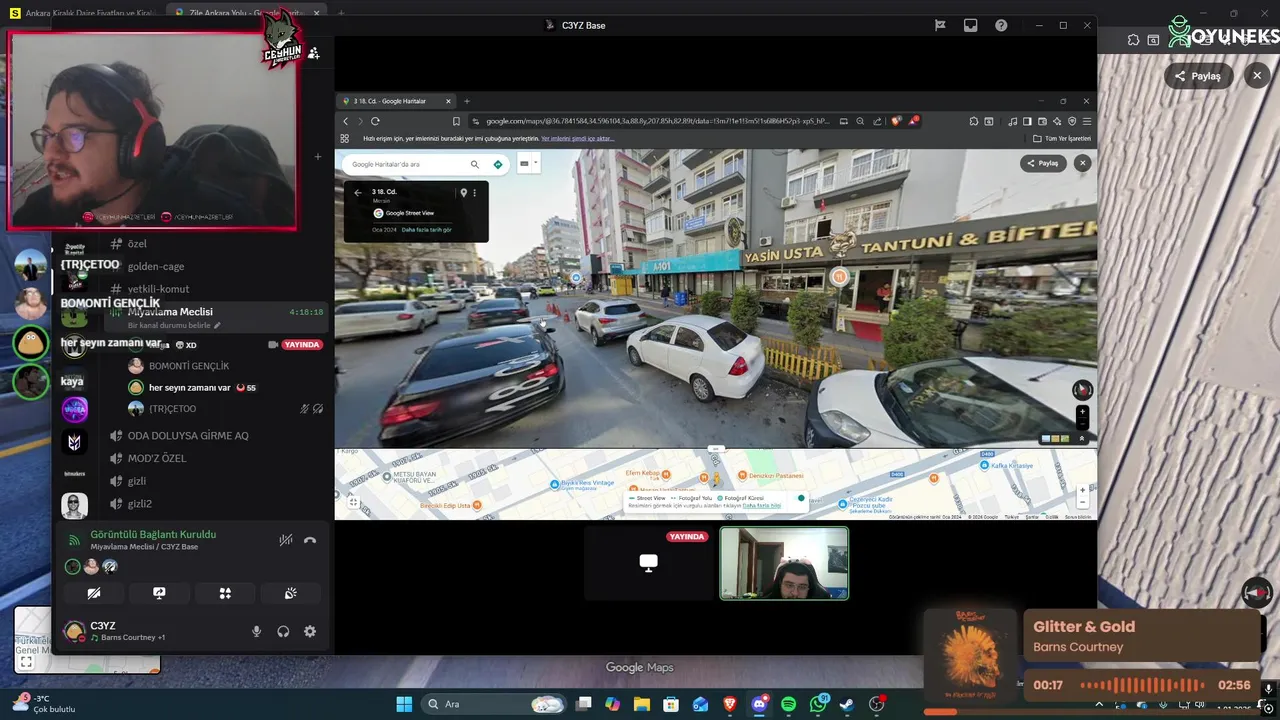The image size is (1280, 720).
Task: Deafen with the Discord headphones icon
Action: click(x=283, y=631)
